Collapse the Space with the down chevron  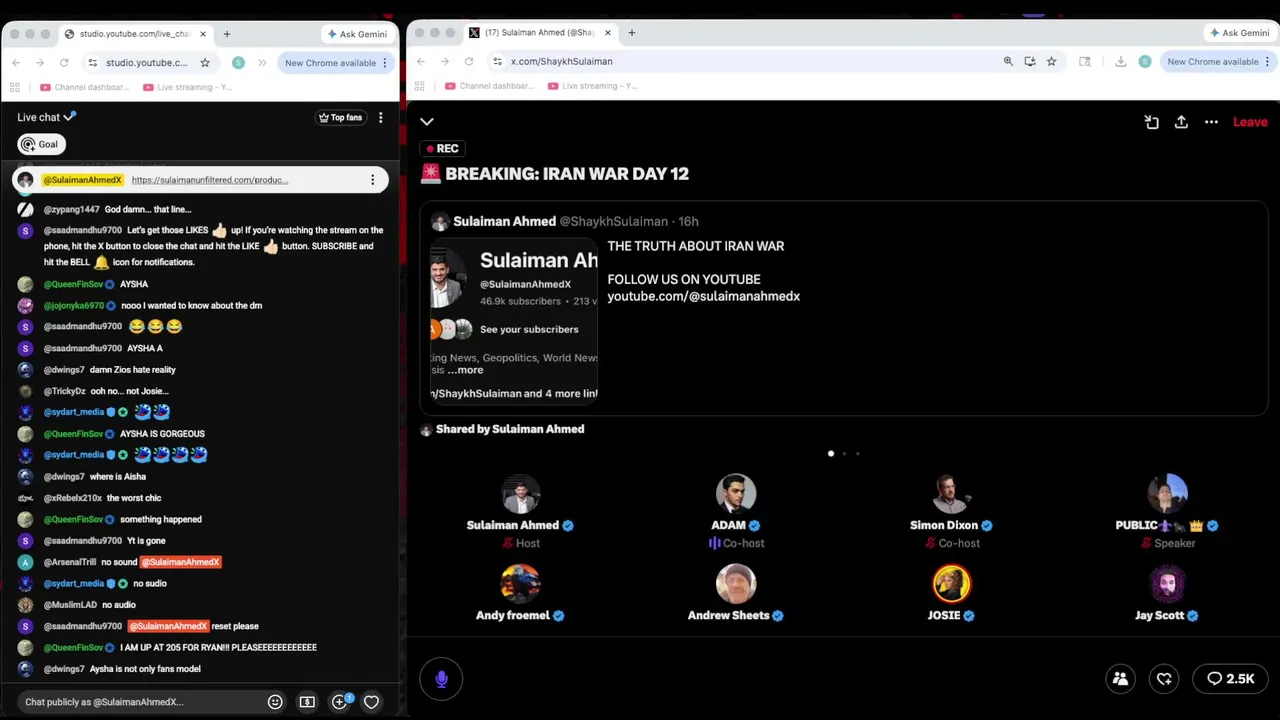point(427,122)
